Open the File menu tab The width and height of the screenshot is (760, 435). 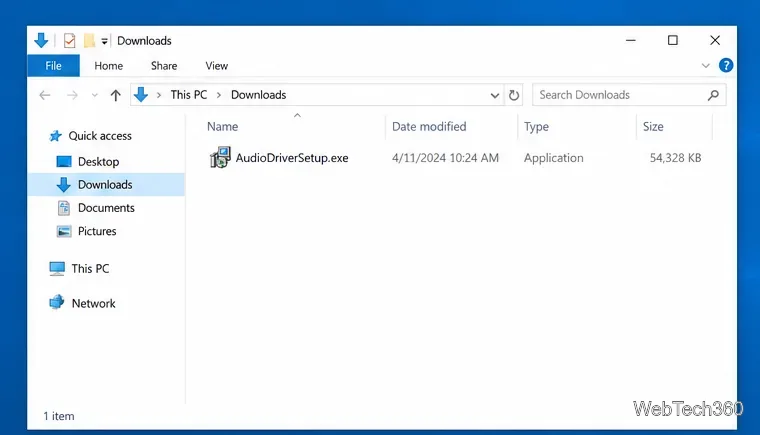tap(53, 66)
